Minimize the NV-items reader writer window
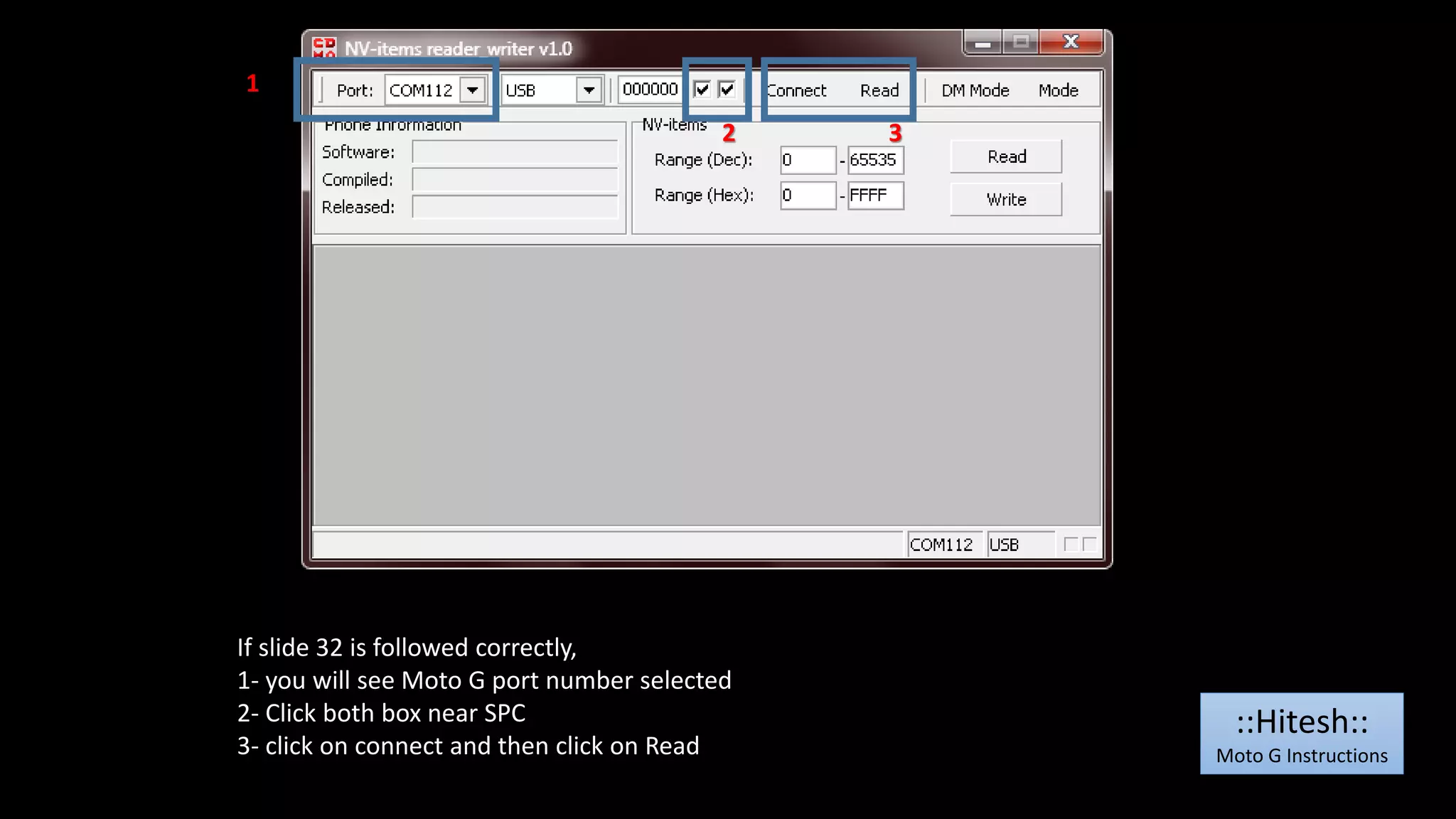The height and width of the screenshot is (819, 1456). coord(983,43)
